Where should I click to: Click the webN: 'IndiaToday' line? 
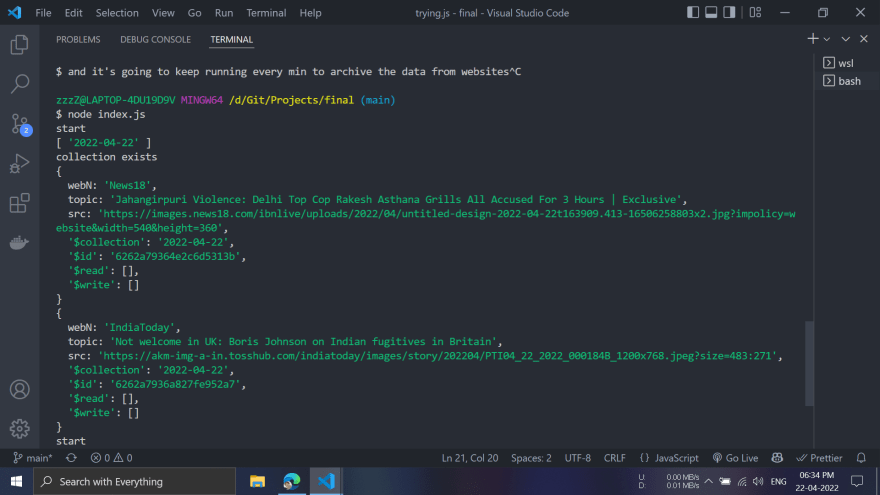coord(124,327)
